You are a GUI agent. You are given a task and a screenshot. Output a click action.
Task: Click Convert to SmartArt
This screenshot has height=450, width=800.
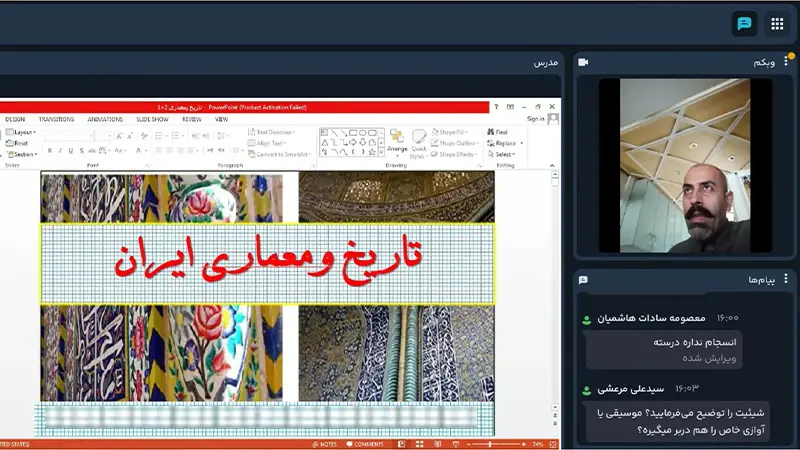coord(280,154)
